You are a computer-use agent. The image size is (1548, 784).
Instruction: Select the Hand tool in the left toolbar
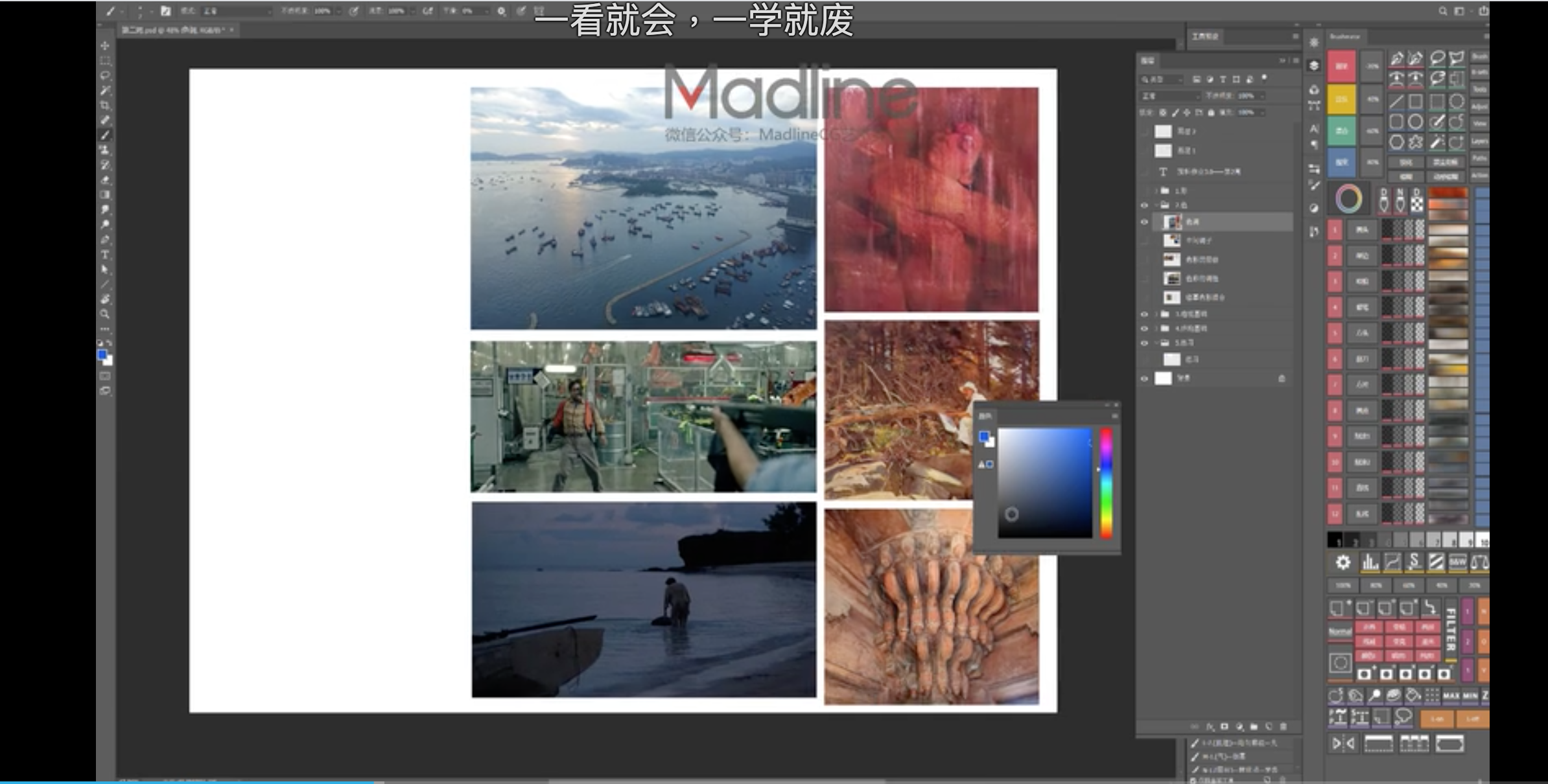tap(105, 299)
